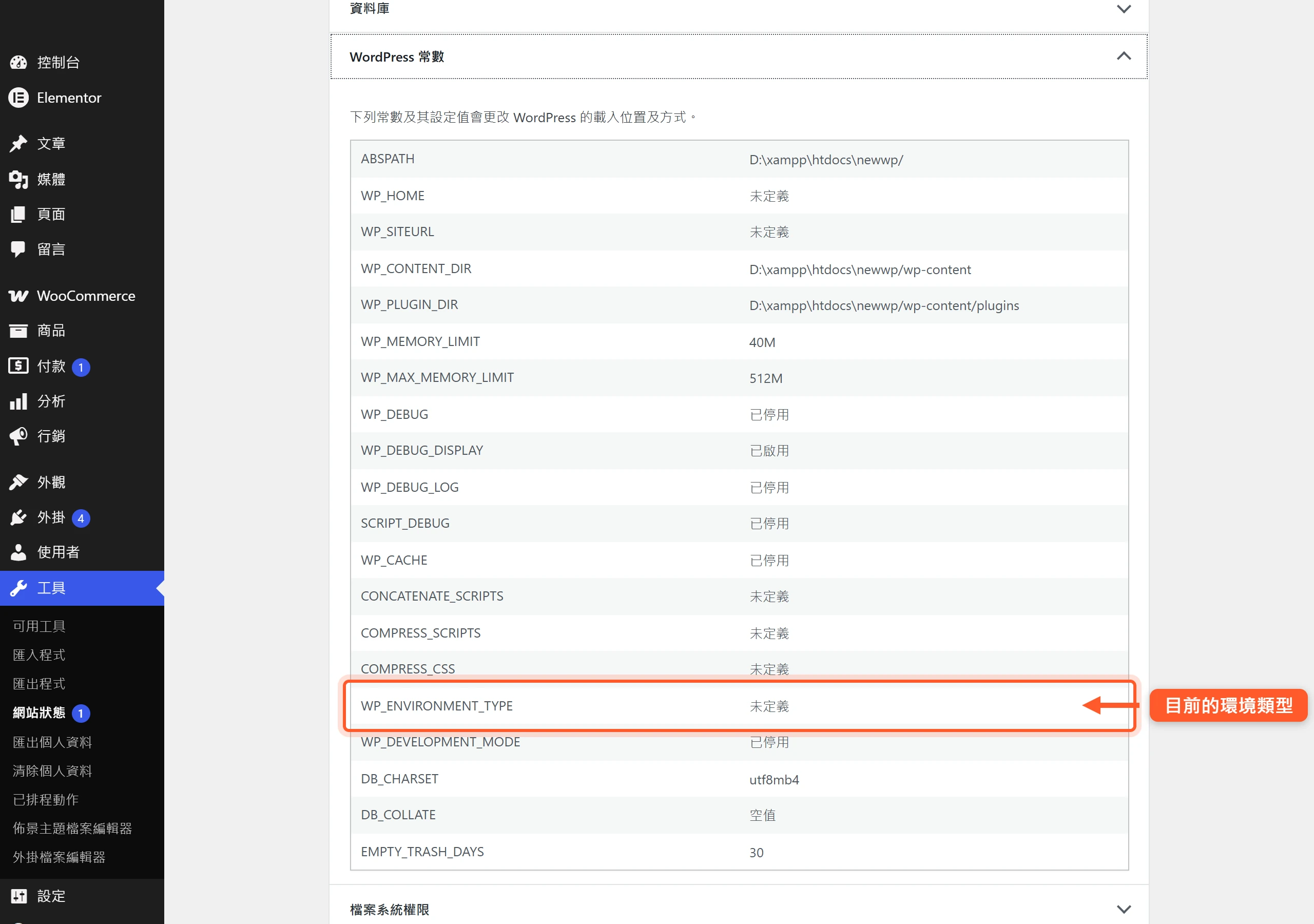The height and width of the screenshot is (924, 1314).
Task: Click the 512M max memory value
Action: click(766, 378)
